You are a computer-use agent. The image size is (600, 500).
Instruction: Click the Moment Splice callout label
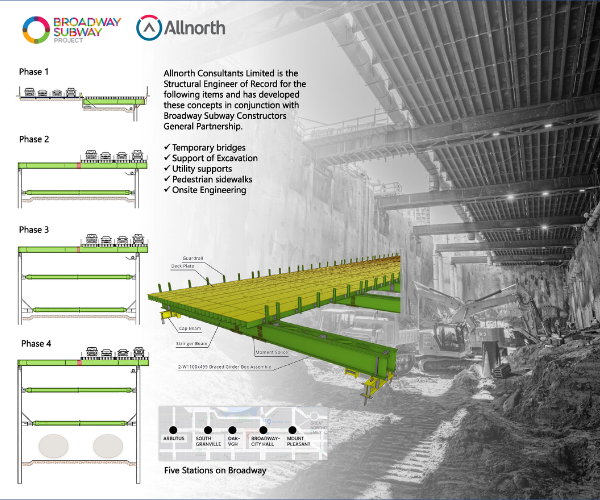coord(272,352)
